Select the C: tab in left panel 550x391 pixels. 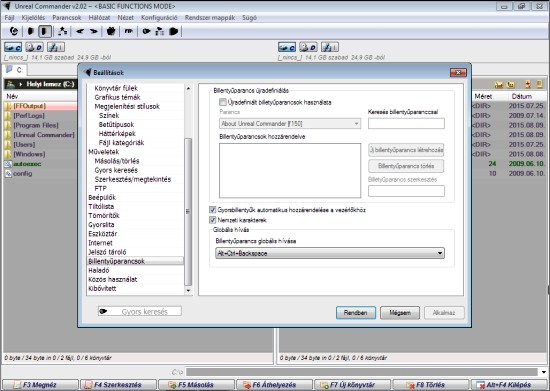[15, 70]
